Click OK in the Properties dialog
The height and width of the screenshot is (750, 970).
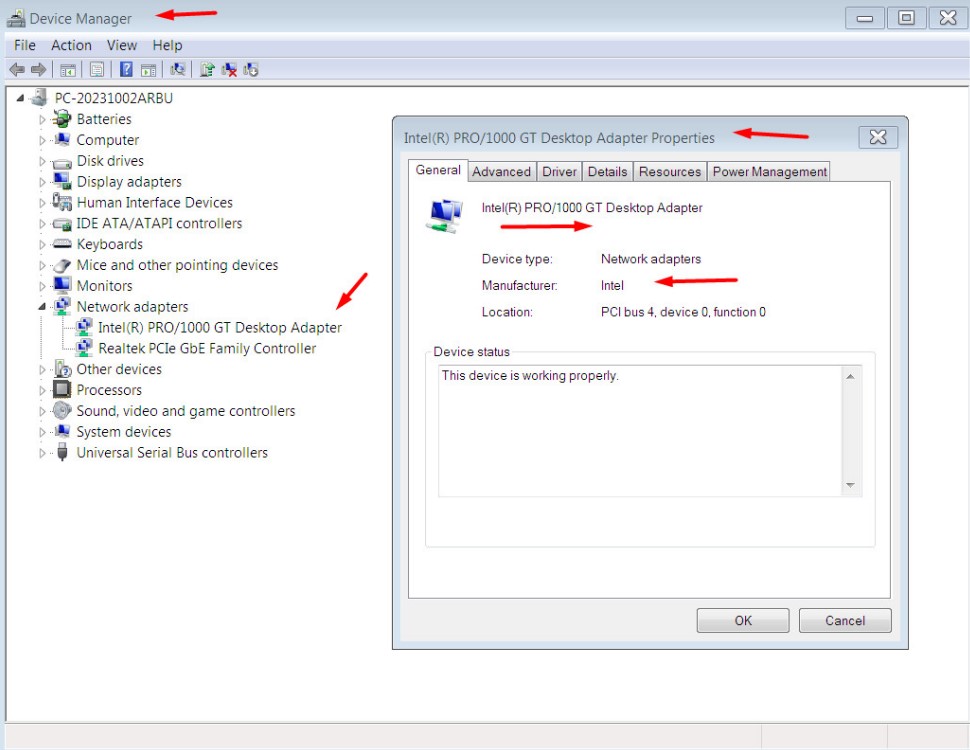pyautogui.click(x=743, y=620)
